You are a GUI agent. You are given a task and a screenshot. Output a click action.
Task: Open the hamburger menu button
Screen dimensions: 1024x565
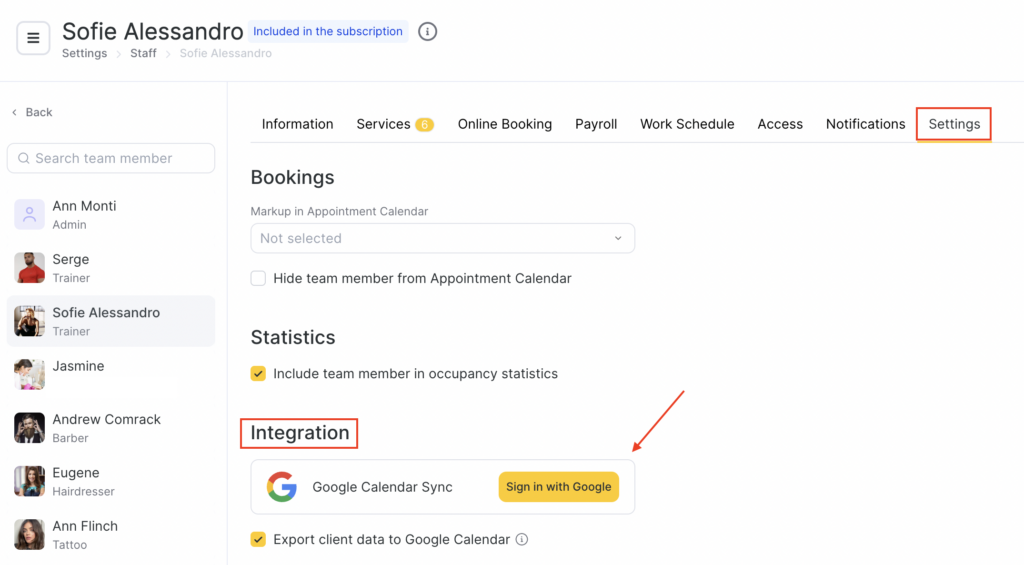click(x=33, y=39)
